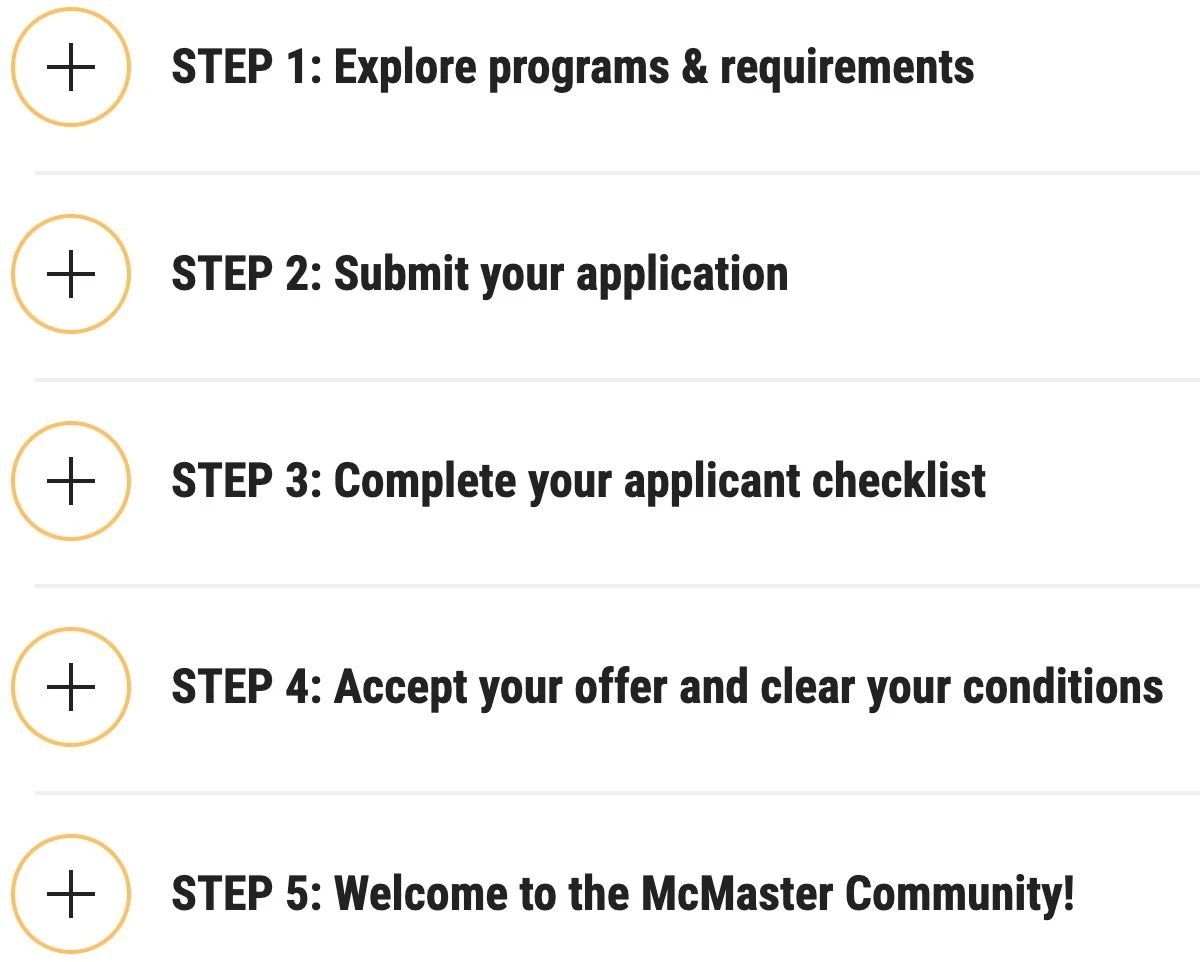Open the 'Accept your offer and clear your conditions' heading
This screenshot has width=1200, height=962.
[748, 687]
